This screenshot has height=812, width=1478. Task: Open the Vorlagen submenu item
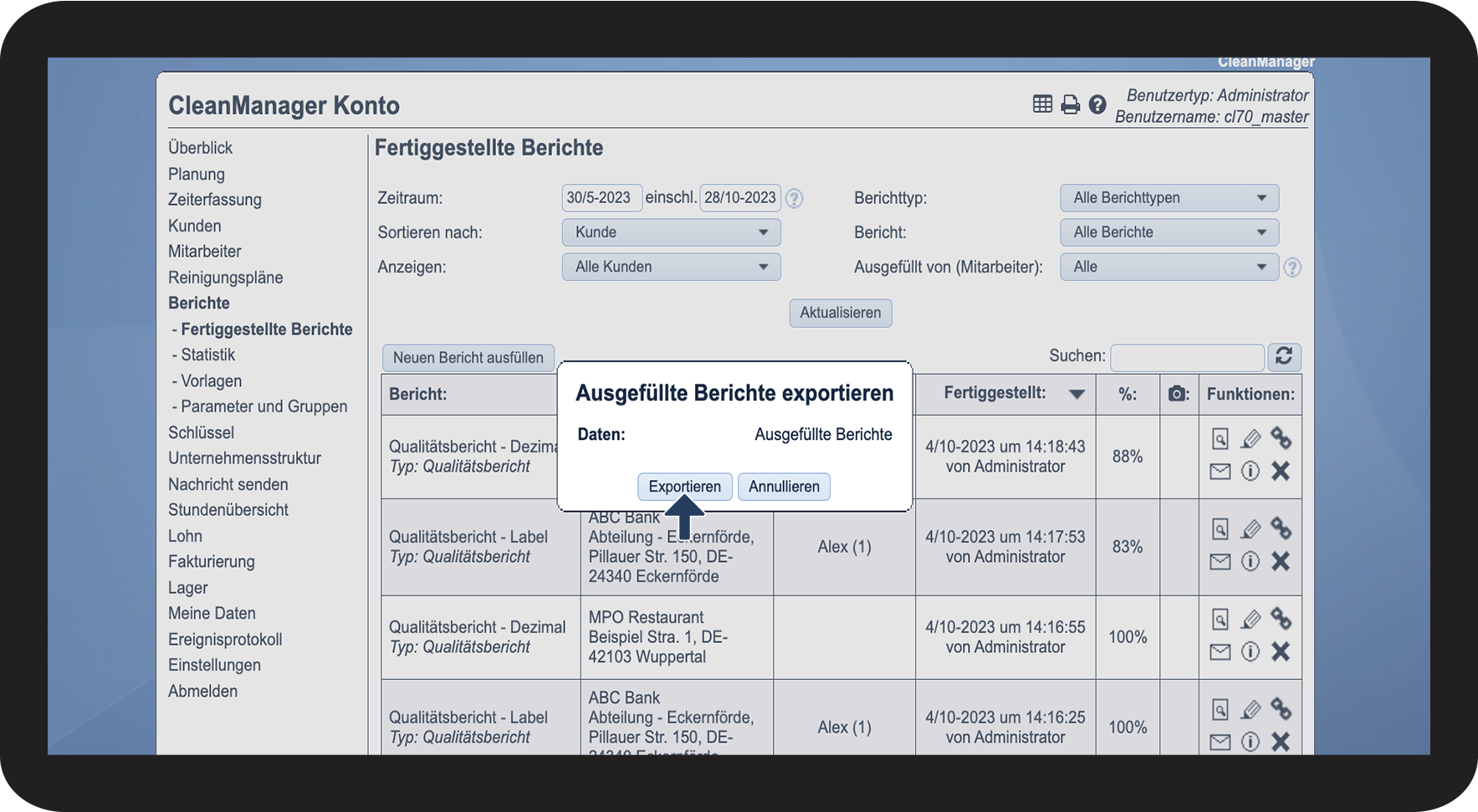pos(212,380)
